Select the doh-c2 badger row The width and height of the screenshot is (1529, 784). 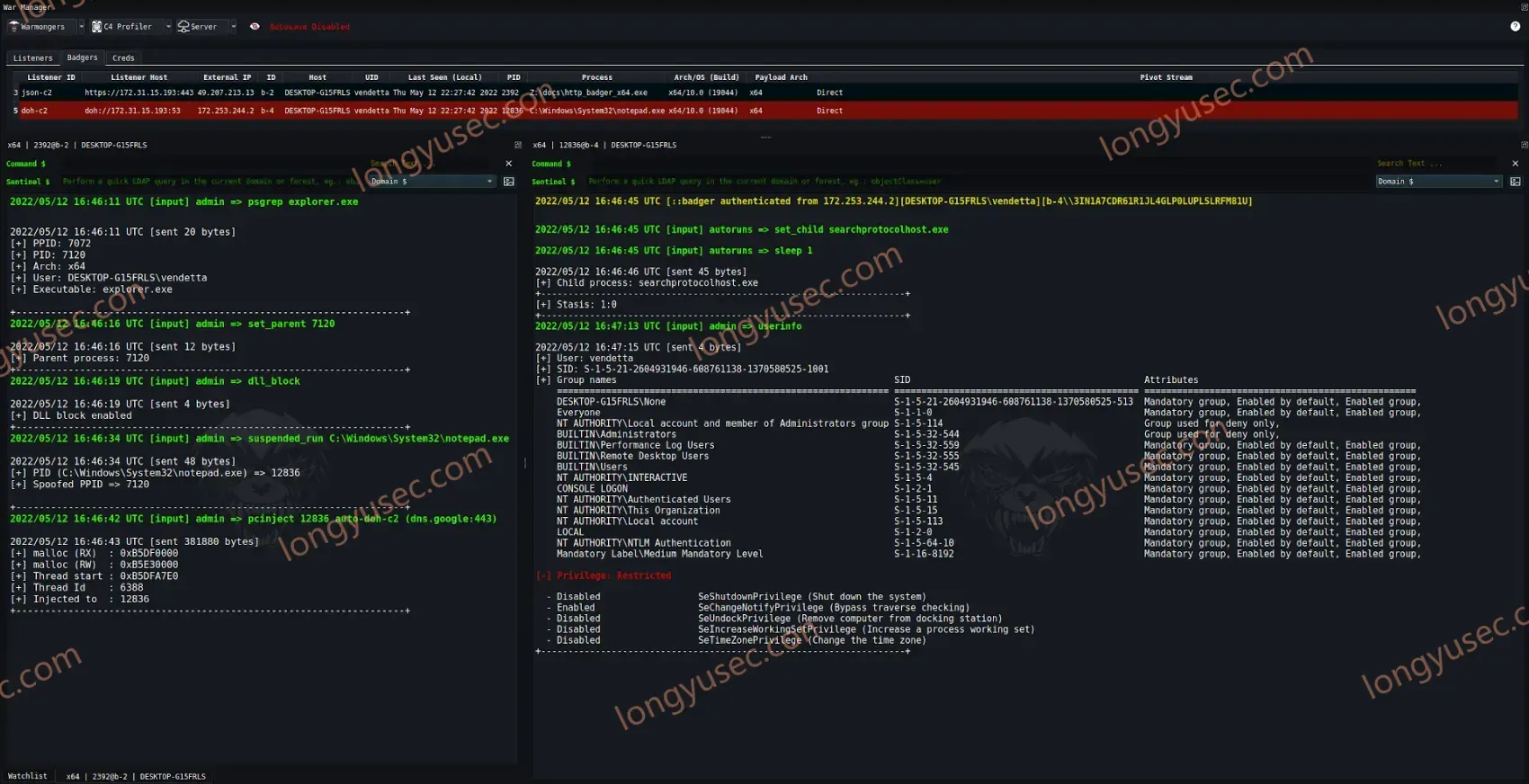point(764,111)
